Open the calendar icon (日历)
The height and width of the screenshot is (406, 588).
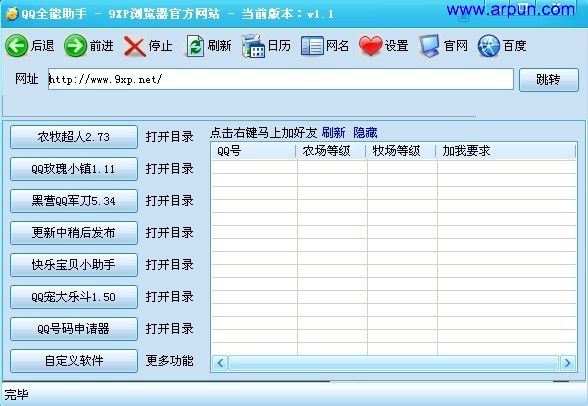coord(253,46)
